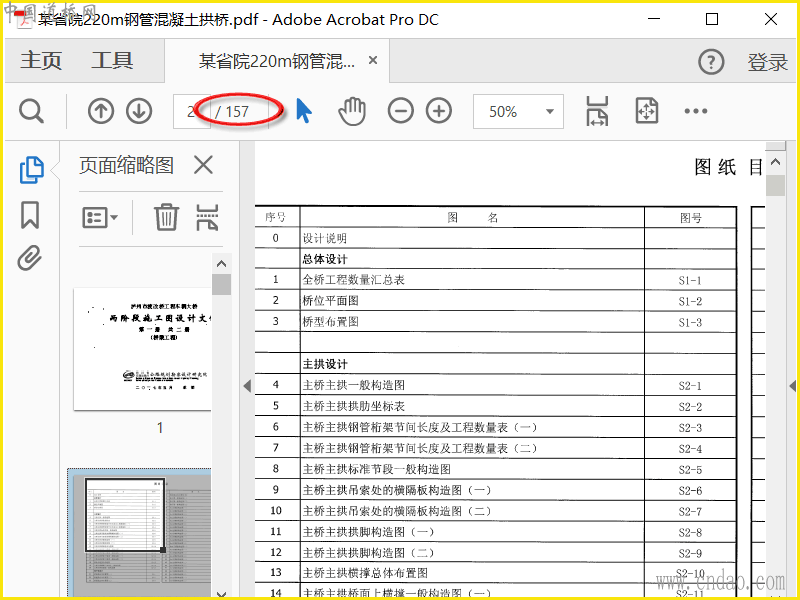Click the 图名 column header
The height and width of the screenshot is (600, 800).
(472, 218)
